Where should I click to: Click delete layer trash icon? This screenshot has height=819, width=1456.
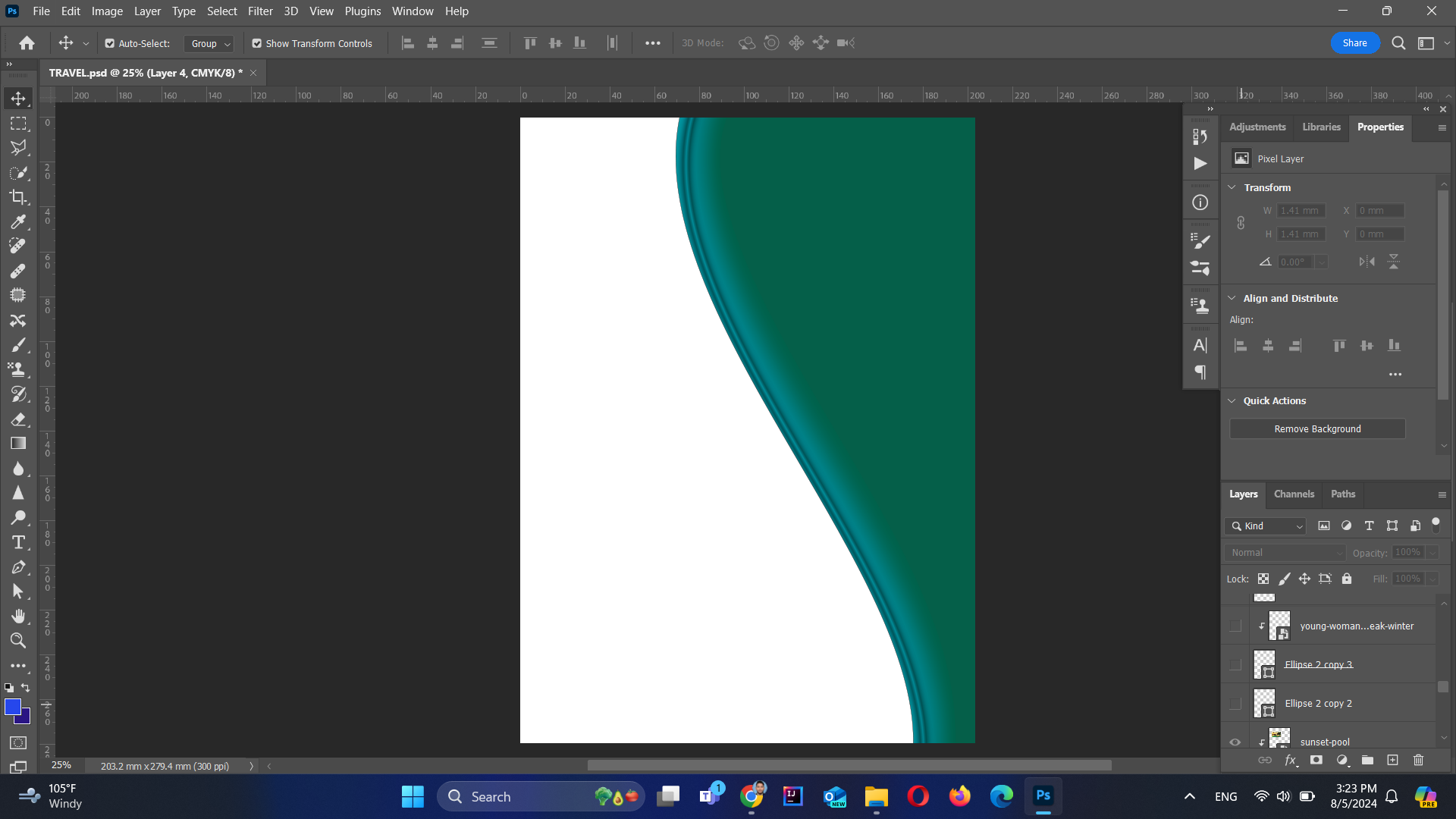pos(1418,760)
